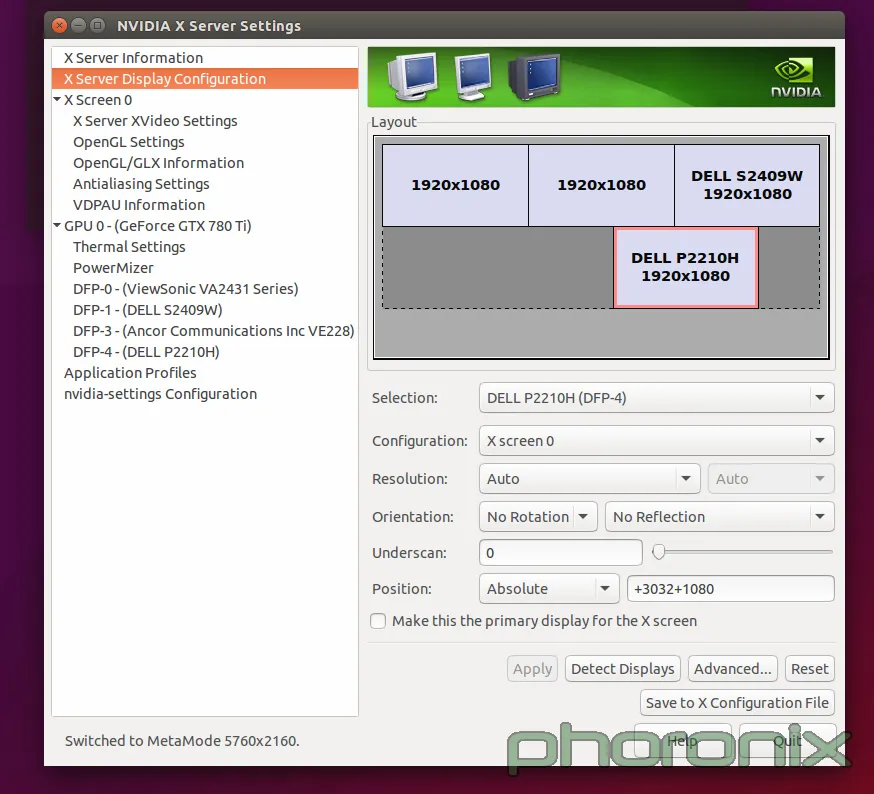Image resolution: width=874 pixels, height=794 pixels.
Task: Collapse the X Screen 0 tree node
Action: [57, 100]
